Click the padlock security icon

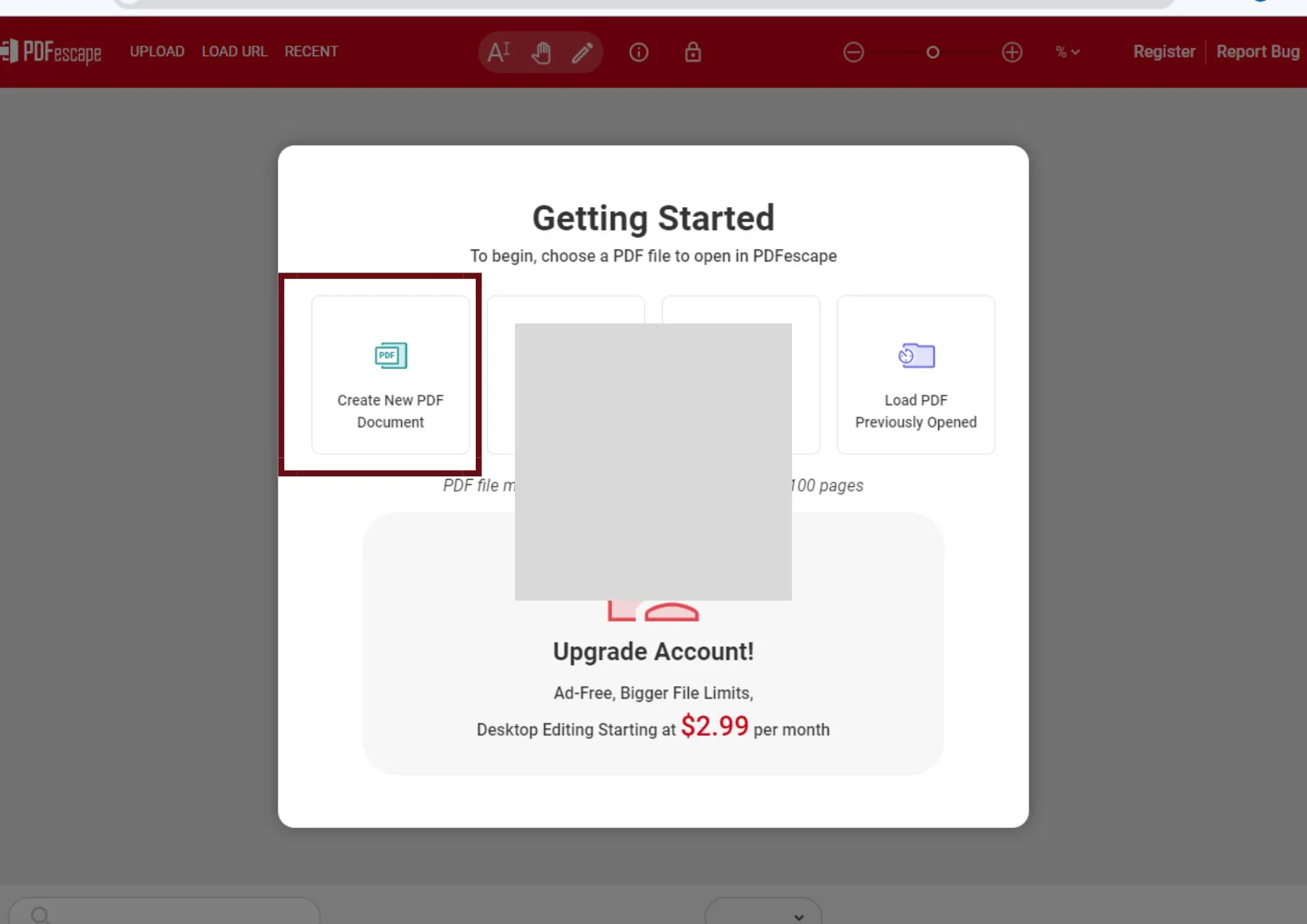(x=693, y=52)
